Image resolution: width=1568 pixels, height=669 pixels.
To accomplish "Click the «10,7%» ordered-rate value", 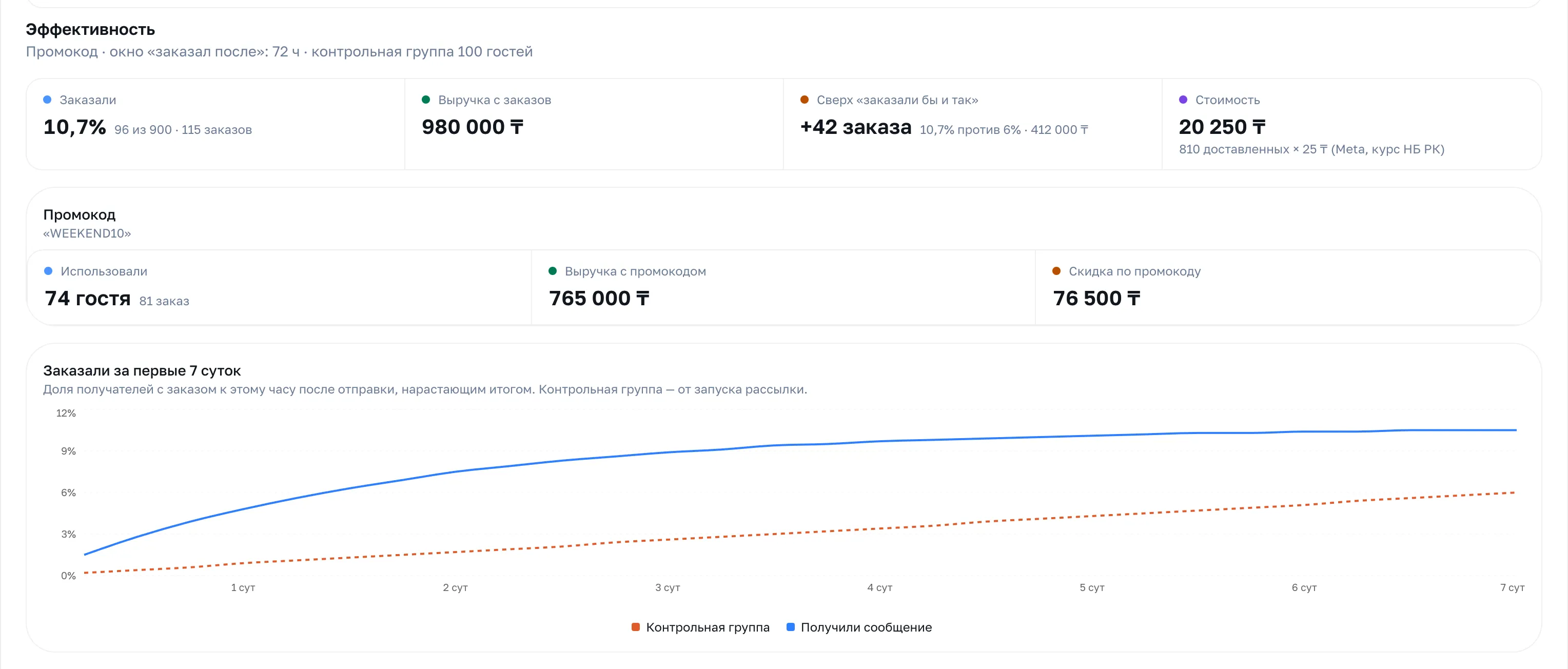I will (x=74, y=127).
